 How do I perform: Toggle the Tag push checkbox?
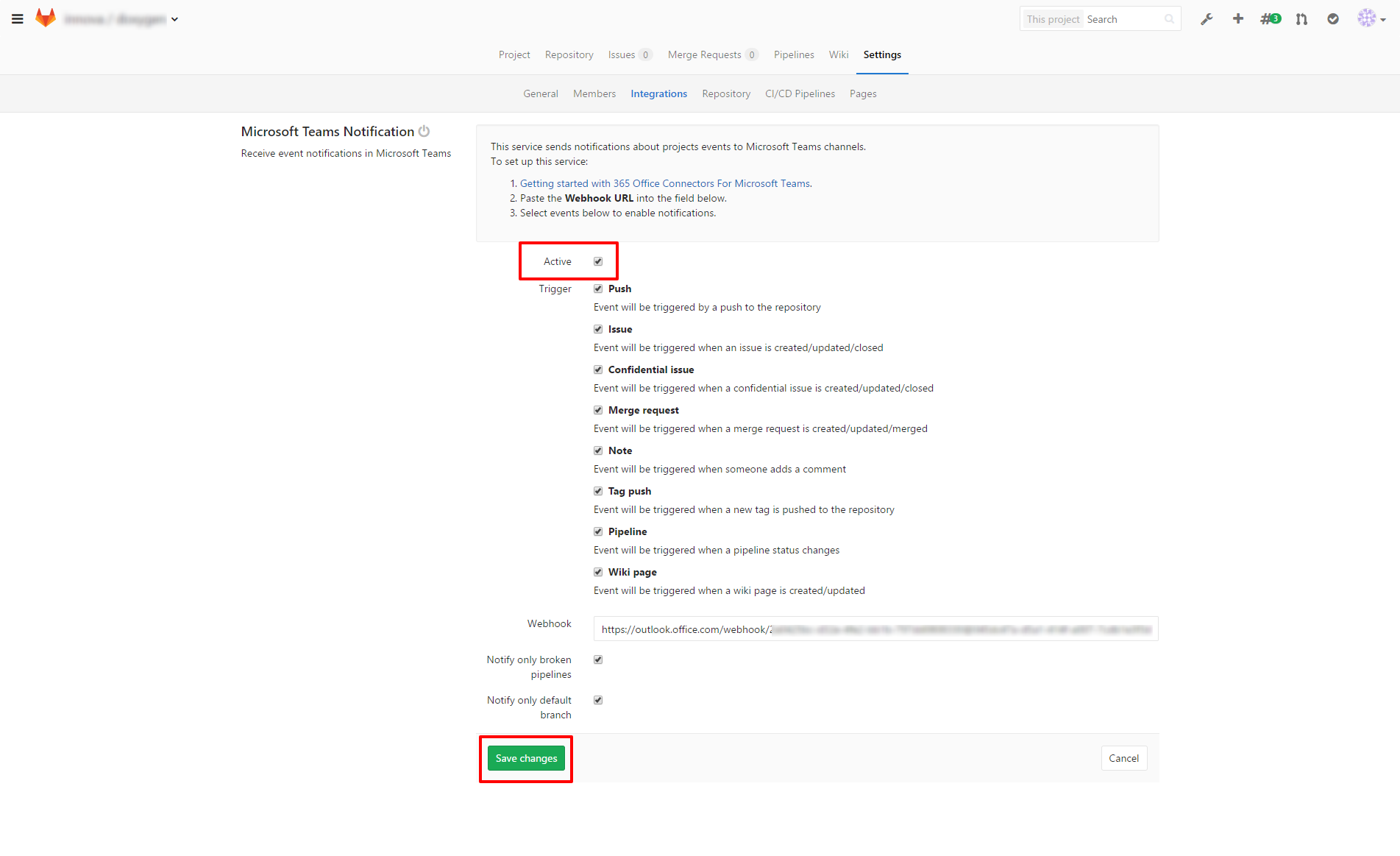pyautogui.click(x=598, y=491)
